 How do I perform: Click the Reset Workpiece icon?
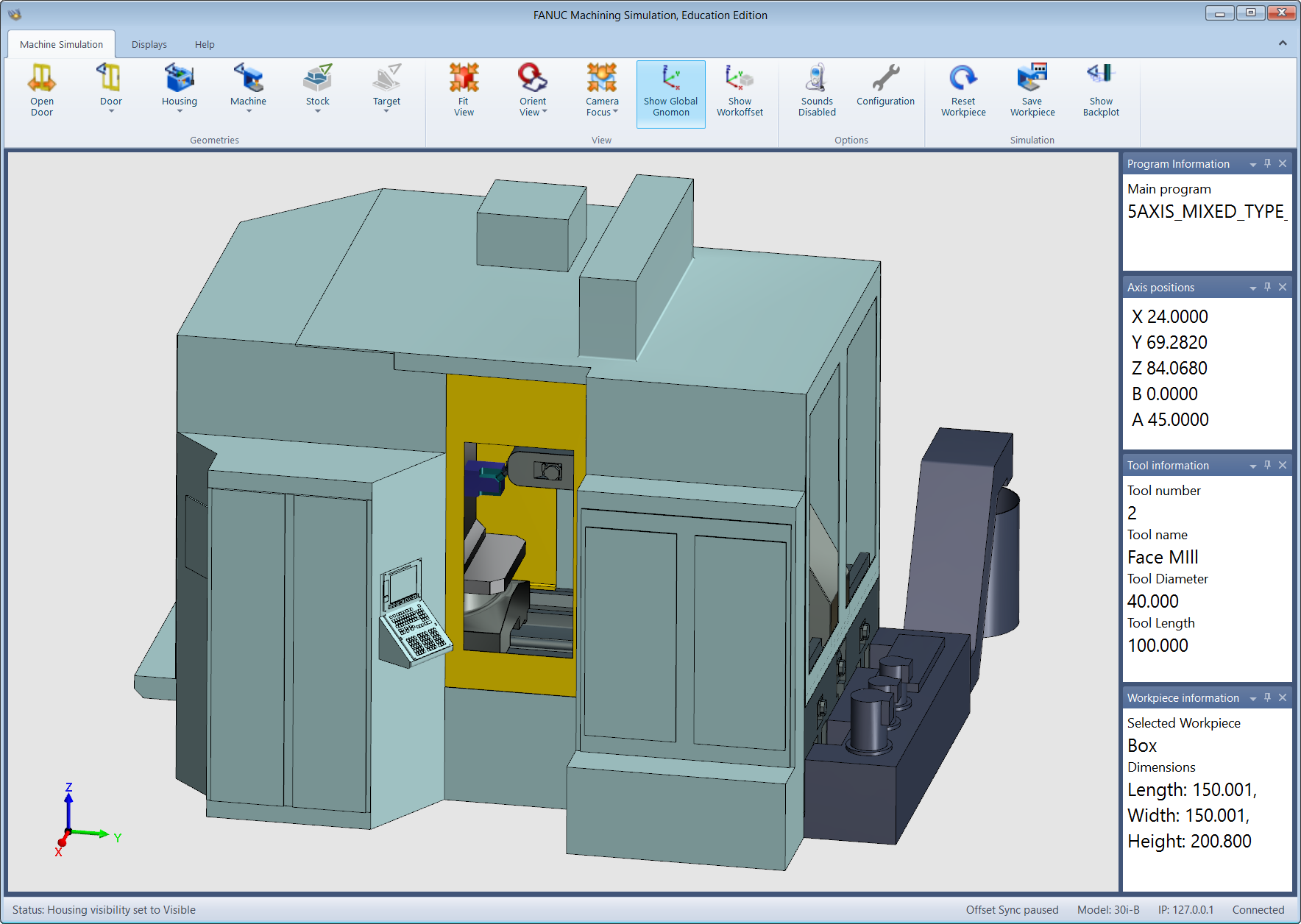963,78
